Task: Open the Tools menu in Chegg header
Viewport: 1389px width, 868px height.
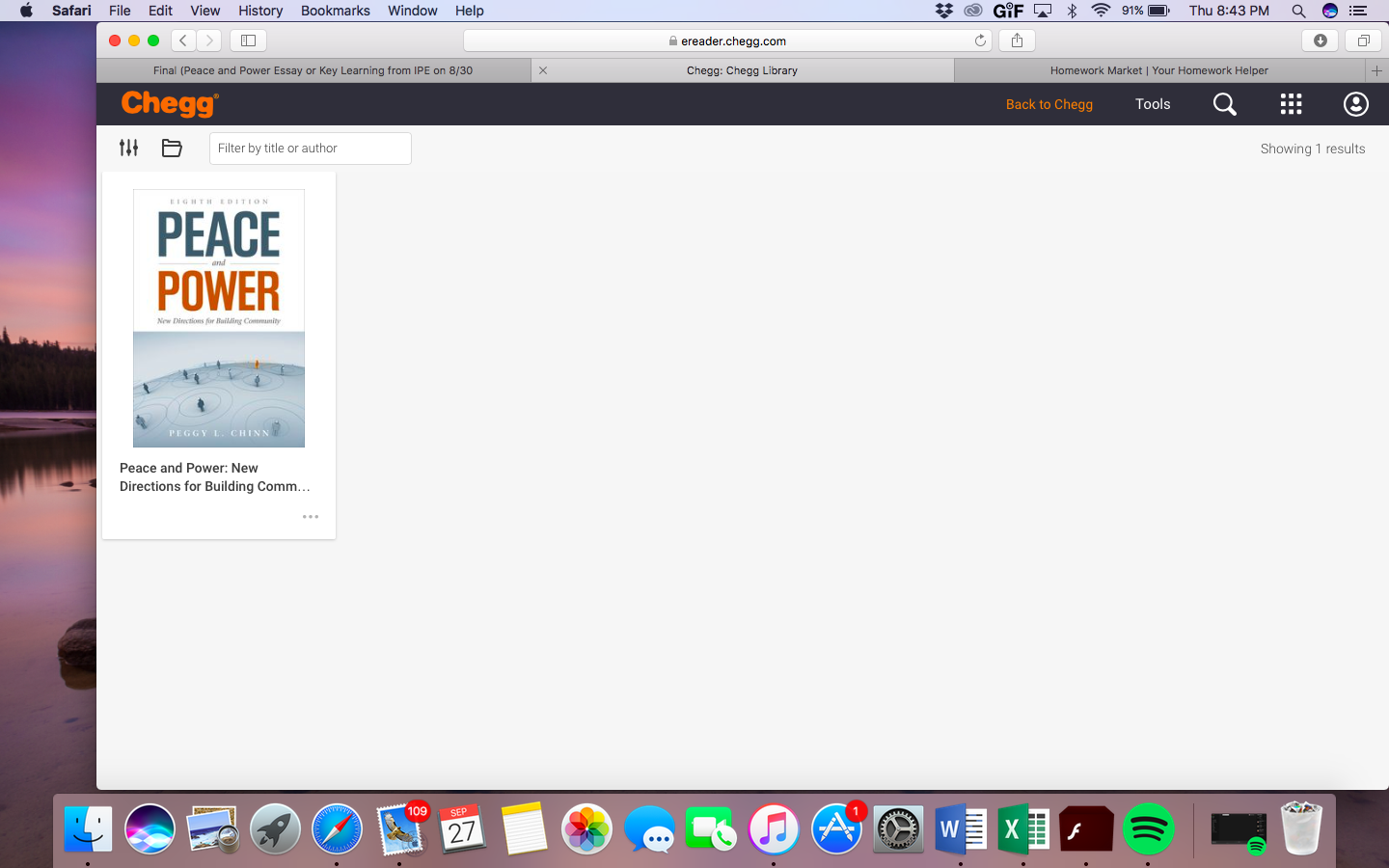Action: click(x=1153, y=104)
